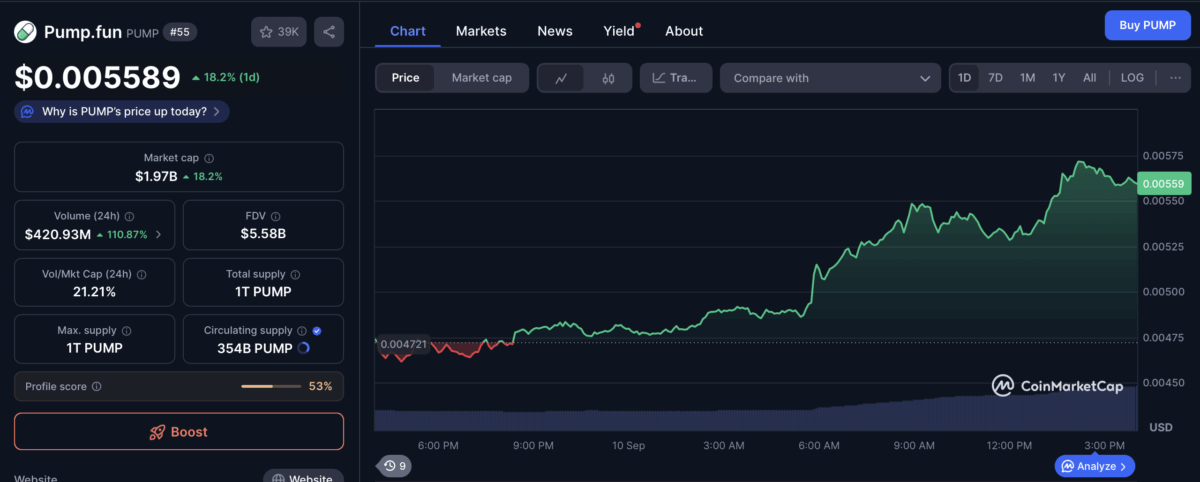Click the $420.93M volume value
This screenshot has width=1200, height=482.
tap(58, 235)
